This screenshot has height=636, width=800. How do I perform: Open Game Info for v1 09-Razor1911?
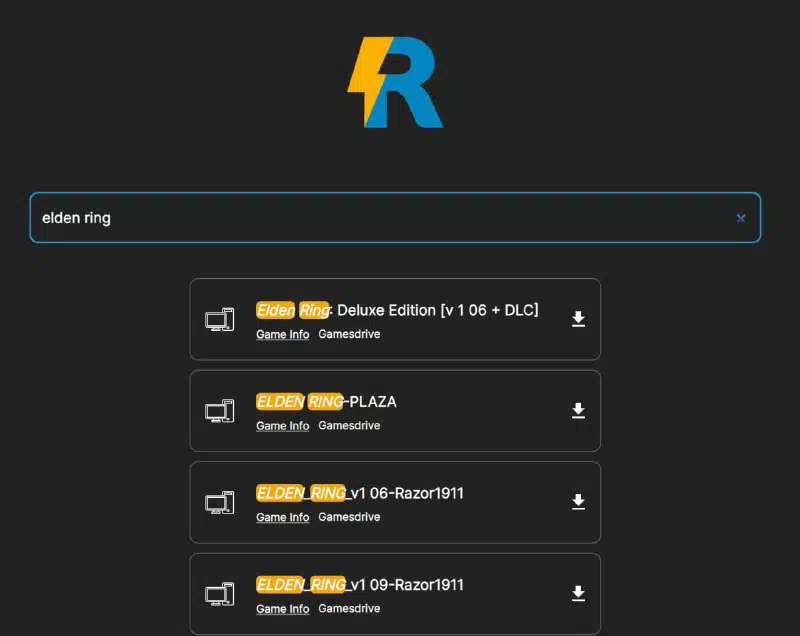click(x=283, y=609)
